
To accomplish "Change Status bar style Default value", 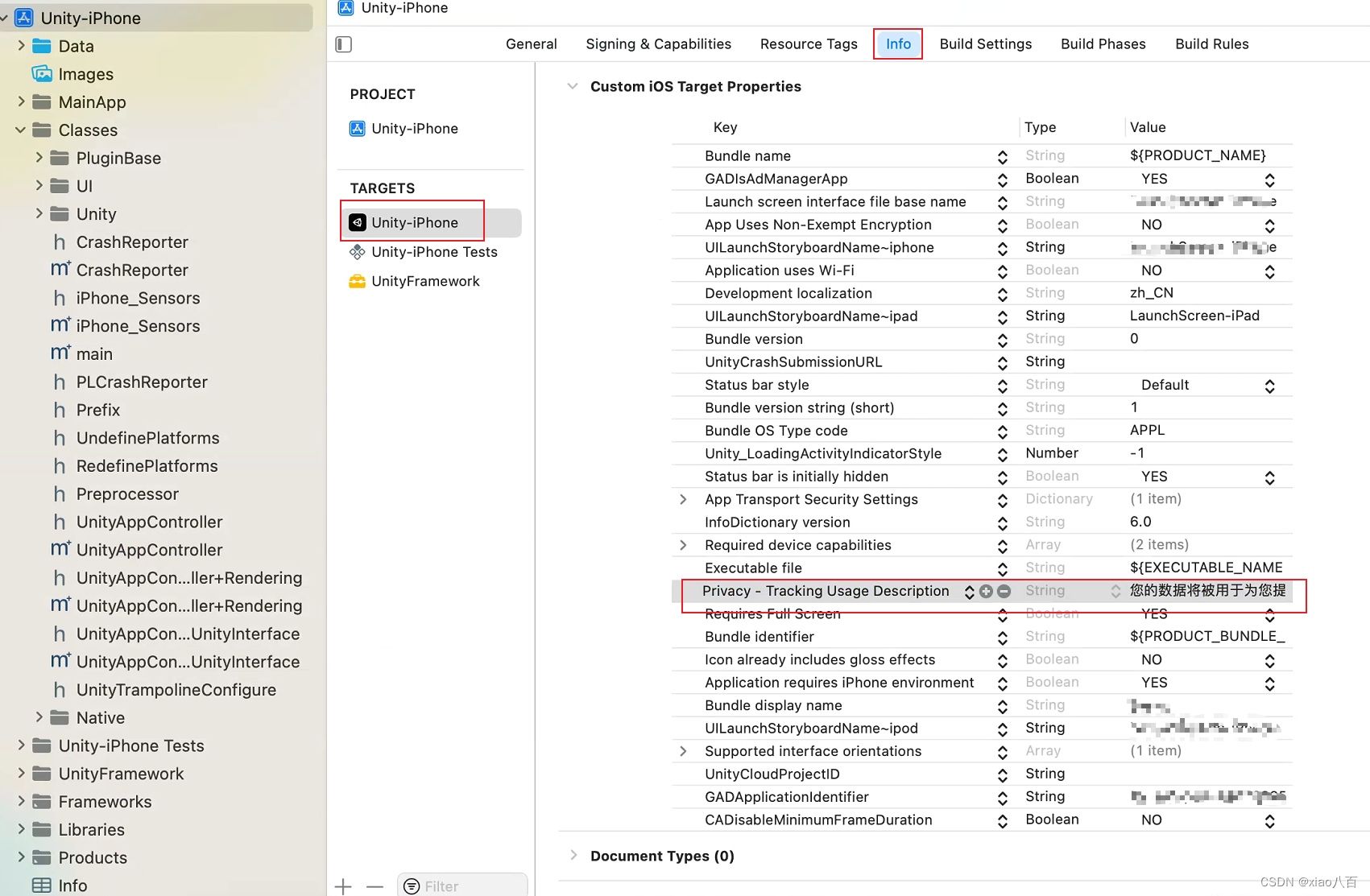I will click(1270, 386).
